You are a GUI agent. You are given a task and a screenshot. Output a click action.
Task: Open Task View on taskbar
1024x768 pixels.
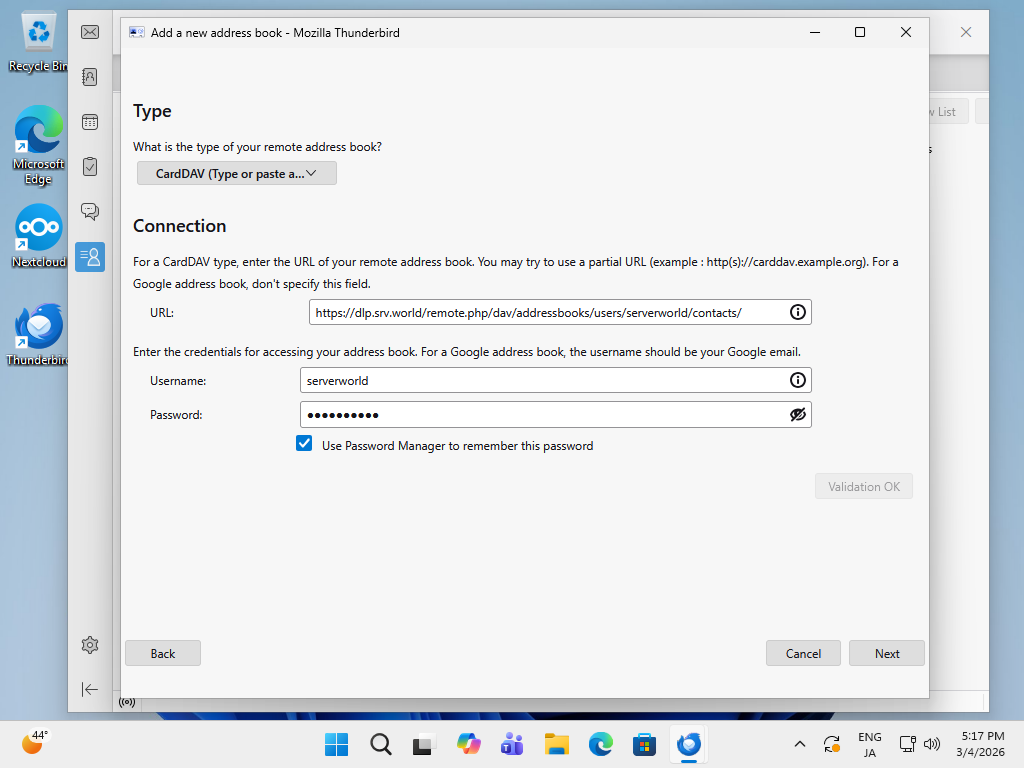(x=424, y=744)
